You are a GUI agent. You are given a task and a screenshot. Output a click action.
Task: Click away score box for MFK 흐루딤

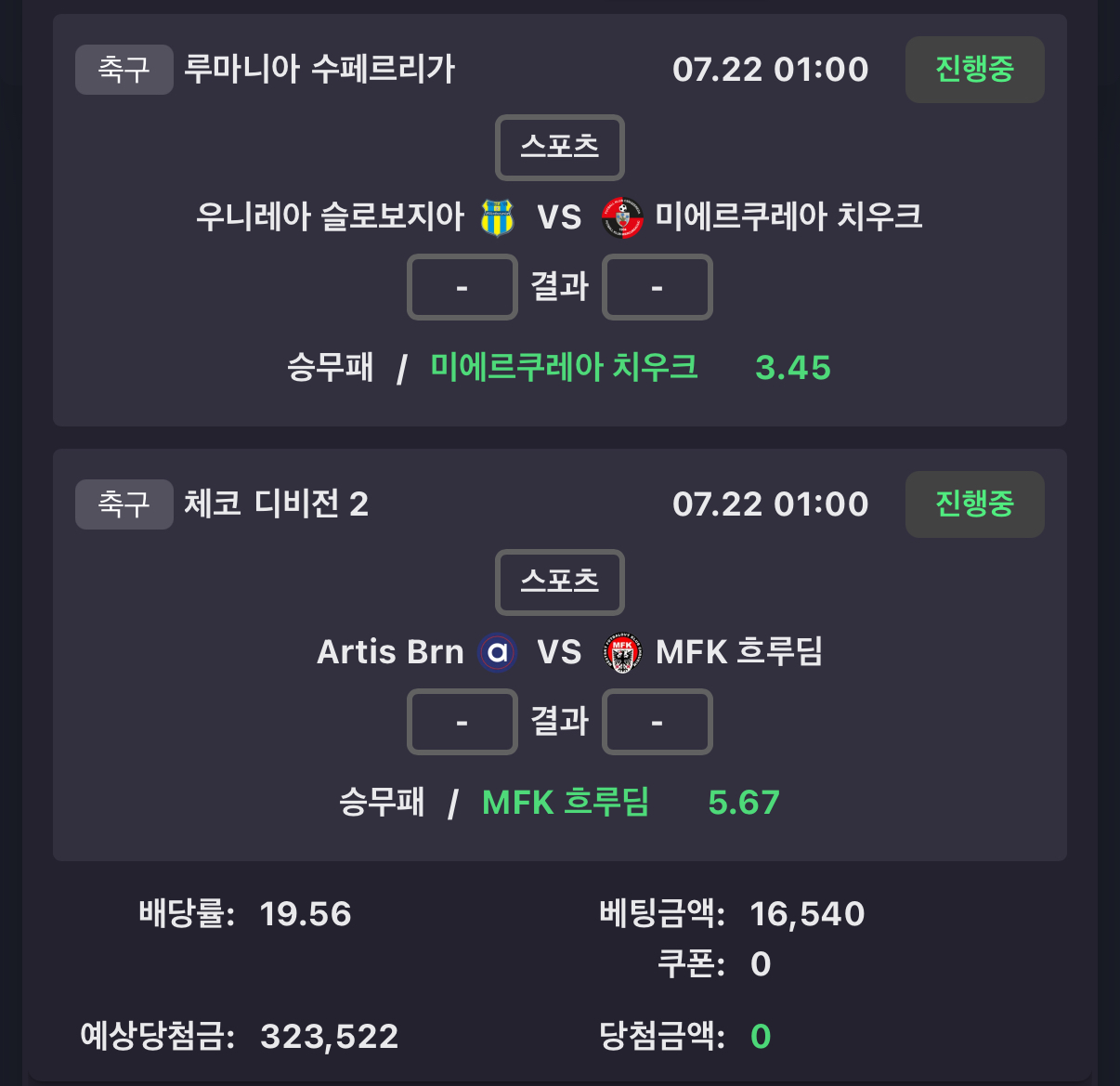point(658,722)
